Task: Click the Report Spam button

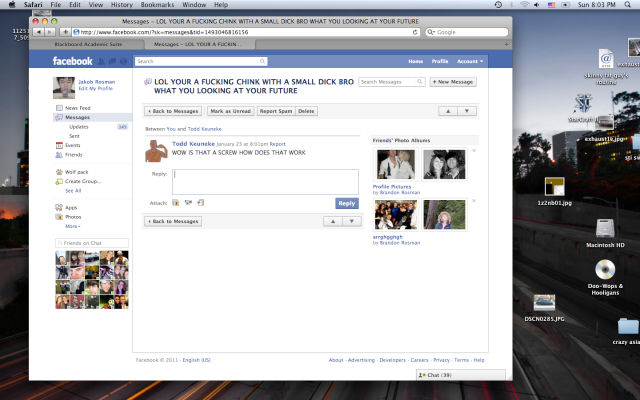Action: pyautogui.click(x=276, y=111)
